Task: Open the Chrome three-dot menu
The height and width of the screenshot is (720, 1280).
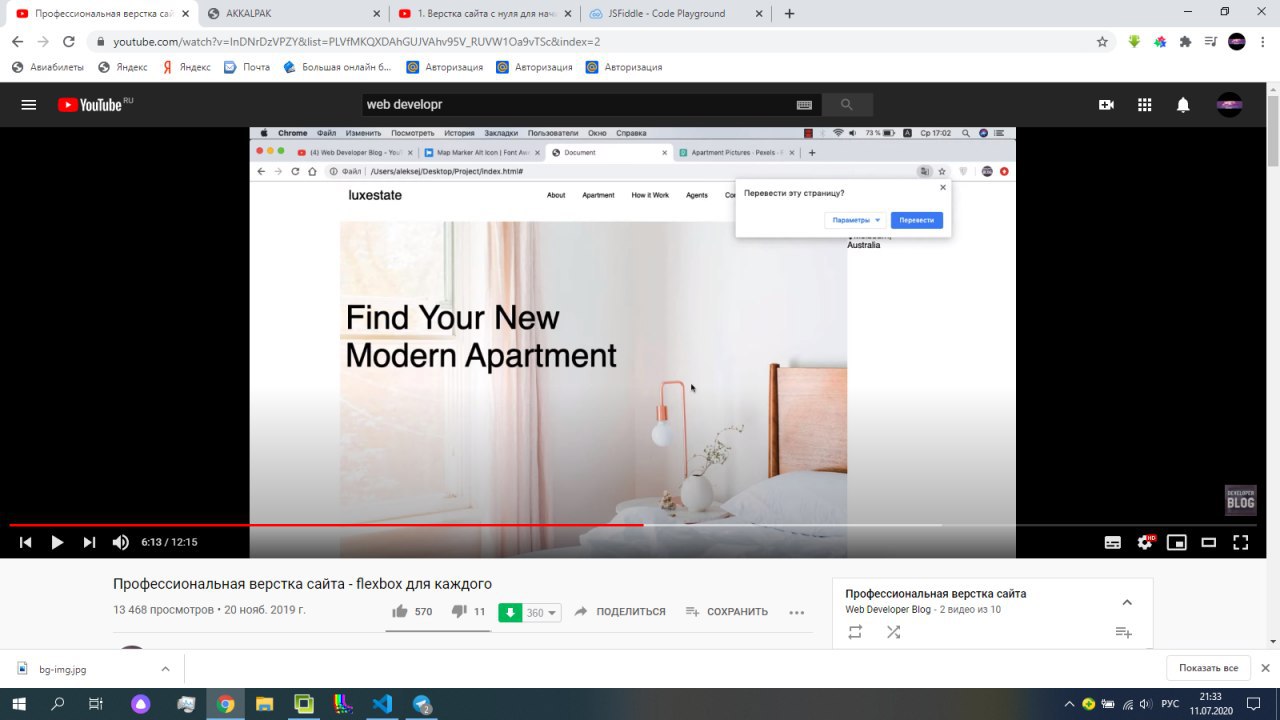Action: [x=1263, y=42]
